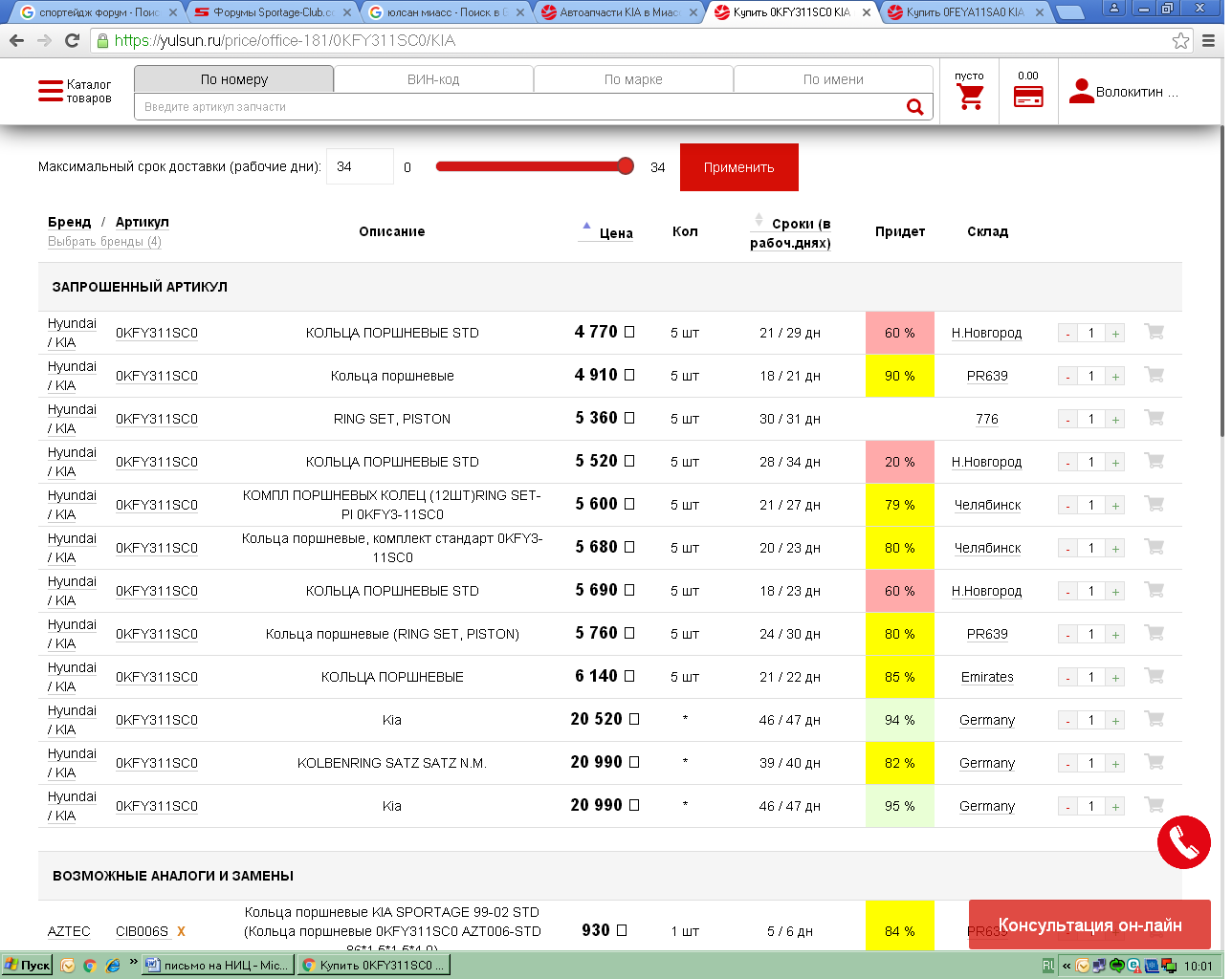Viewport: 1232px width, 979px height.
Task: Open the Волокитин user profile icon
Action: point(1081,92)
